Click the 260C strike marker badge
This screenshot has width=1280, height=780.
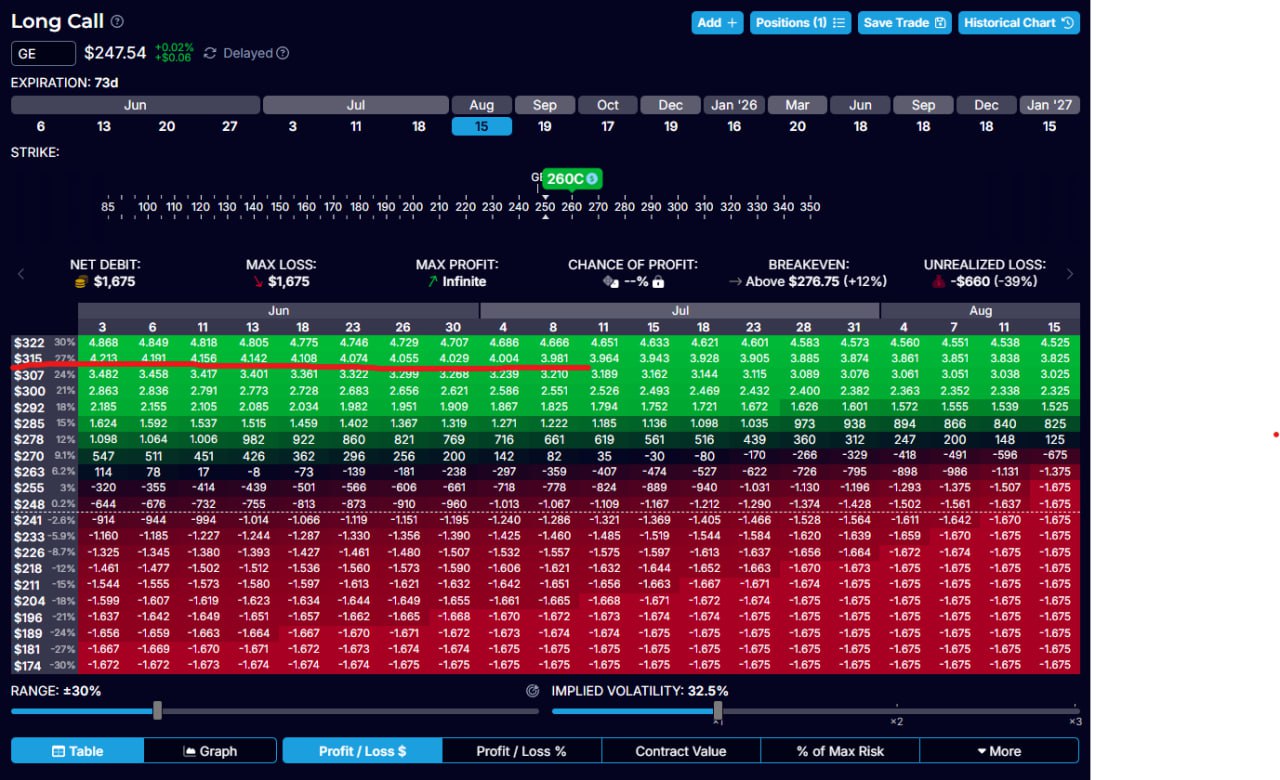pyautogui.click(x=571, y=179)
